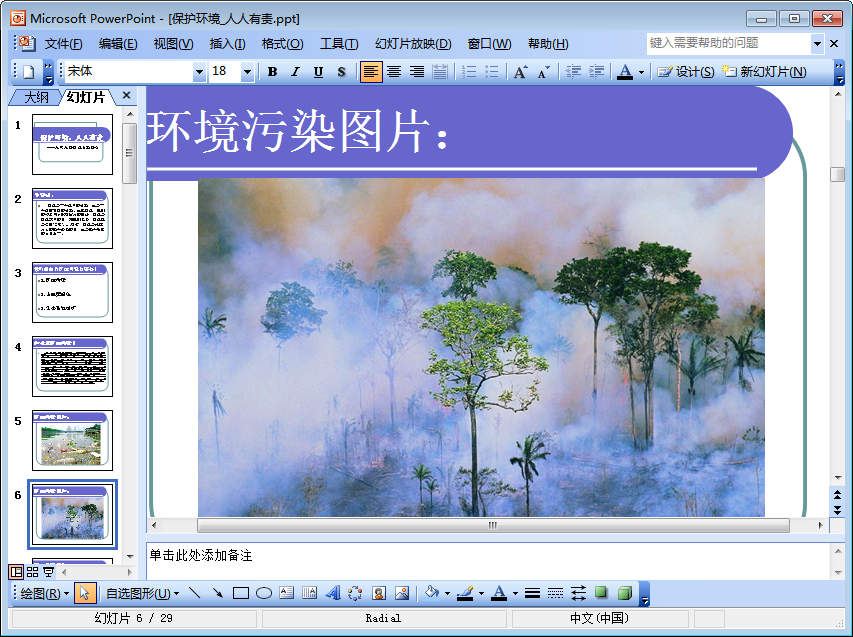The height and width of the screenshot is (637, 853).
Task: Open formatting toolbar font color dropdown arrow
Action: coord(641,72)
